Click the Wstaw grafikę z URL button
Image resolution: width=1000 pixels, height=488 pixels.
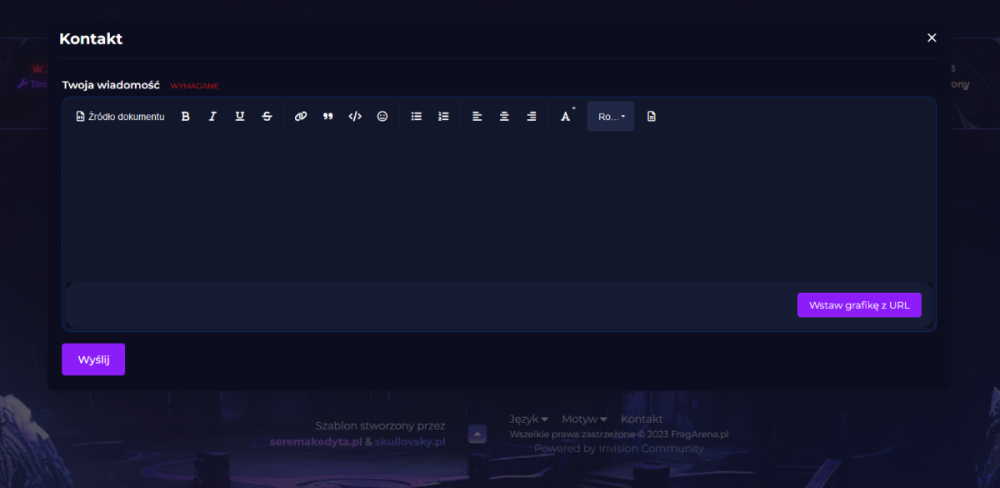(859, 305)
